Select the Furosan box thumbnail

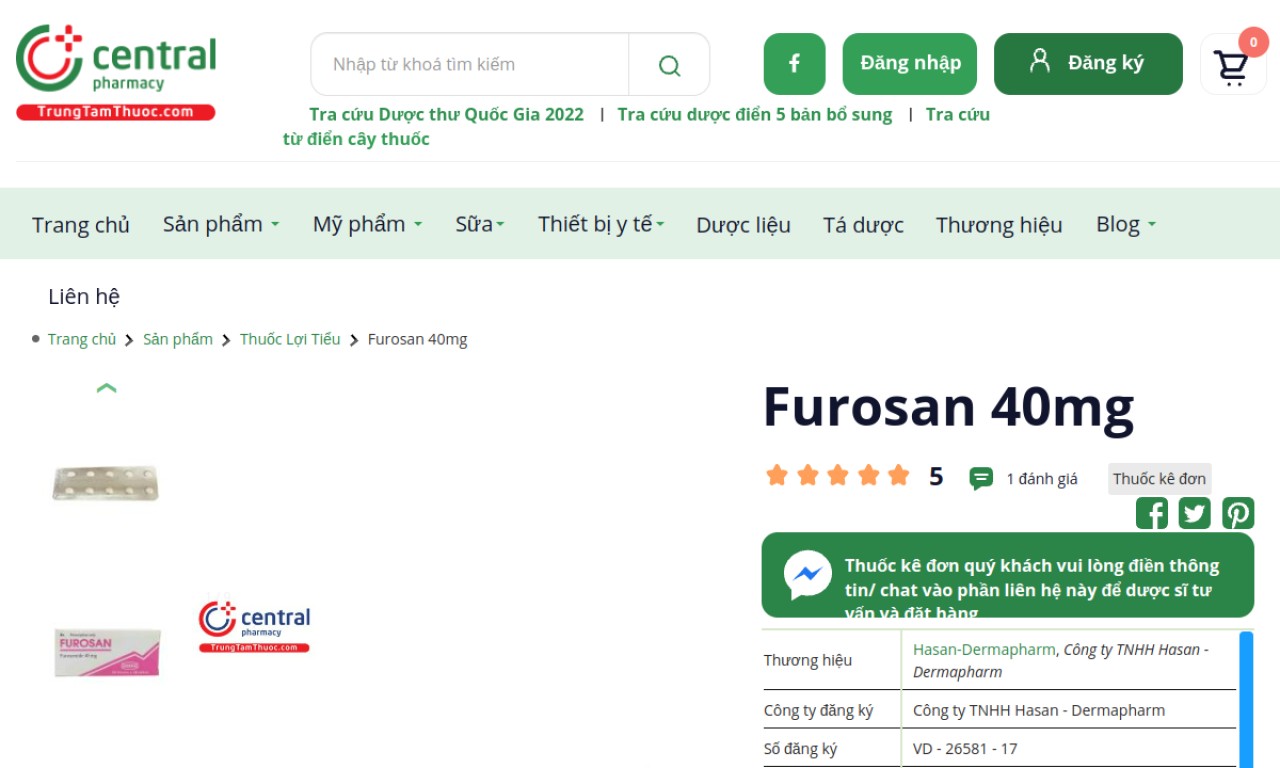tap(107, 652)
